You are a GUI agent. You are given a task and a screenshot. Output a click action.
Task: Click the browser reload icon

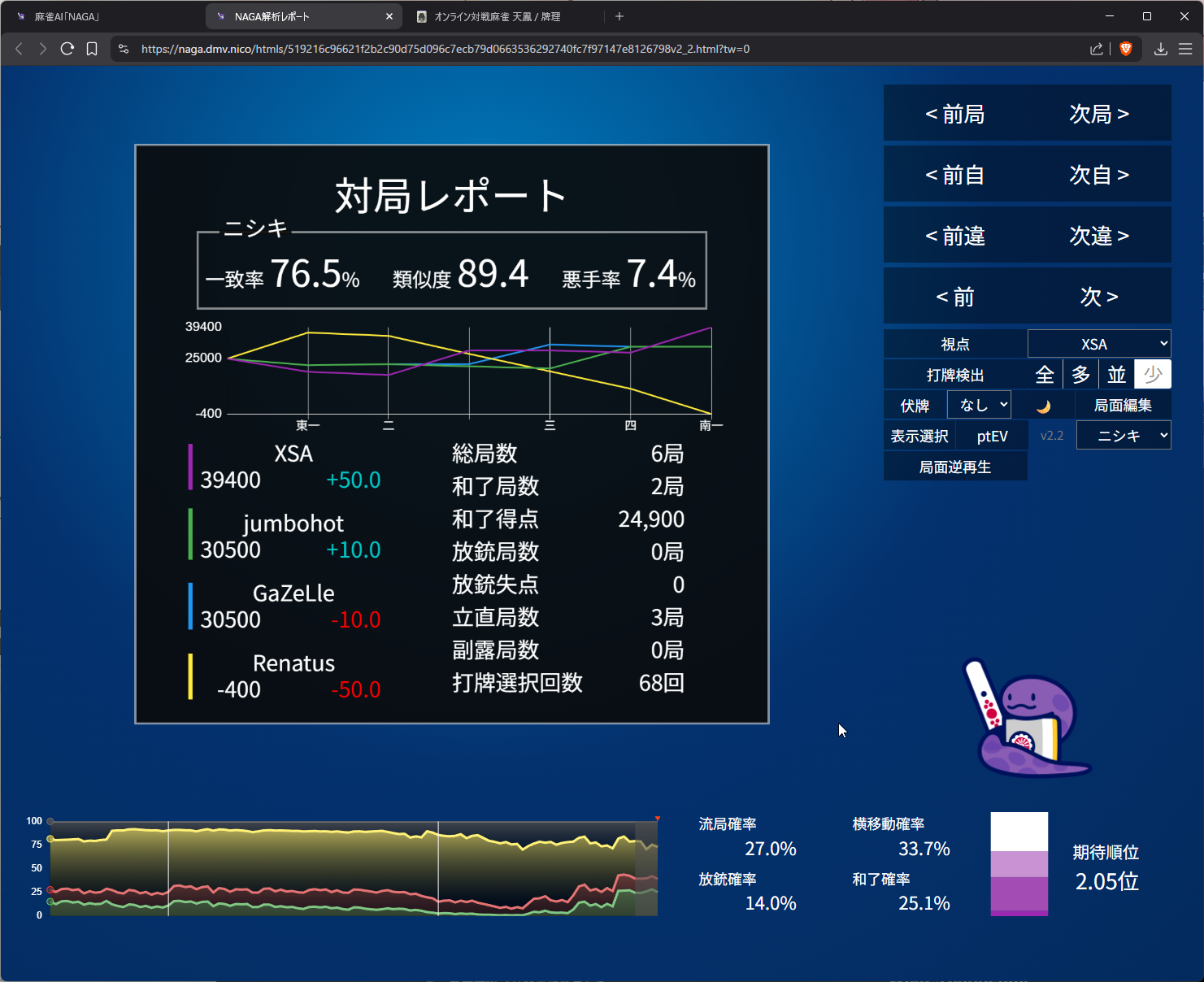67,49
